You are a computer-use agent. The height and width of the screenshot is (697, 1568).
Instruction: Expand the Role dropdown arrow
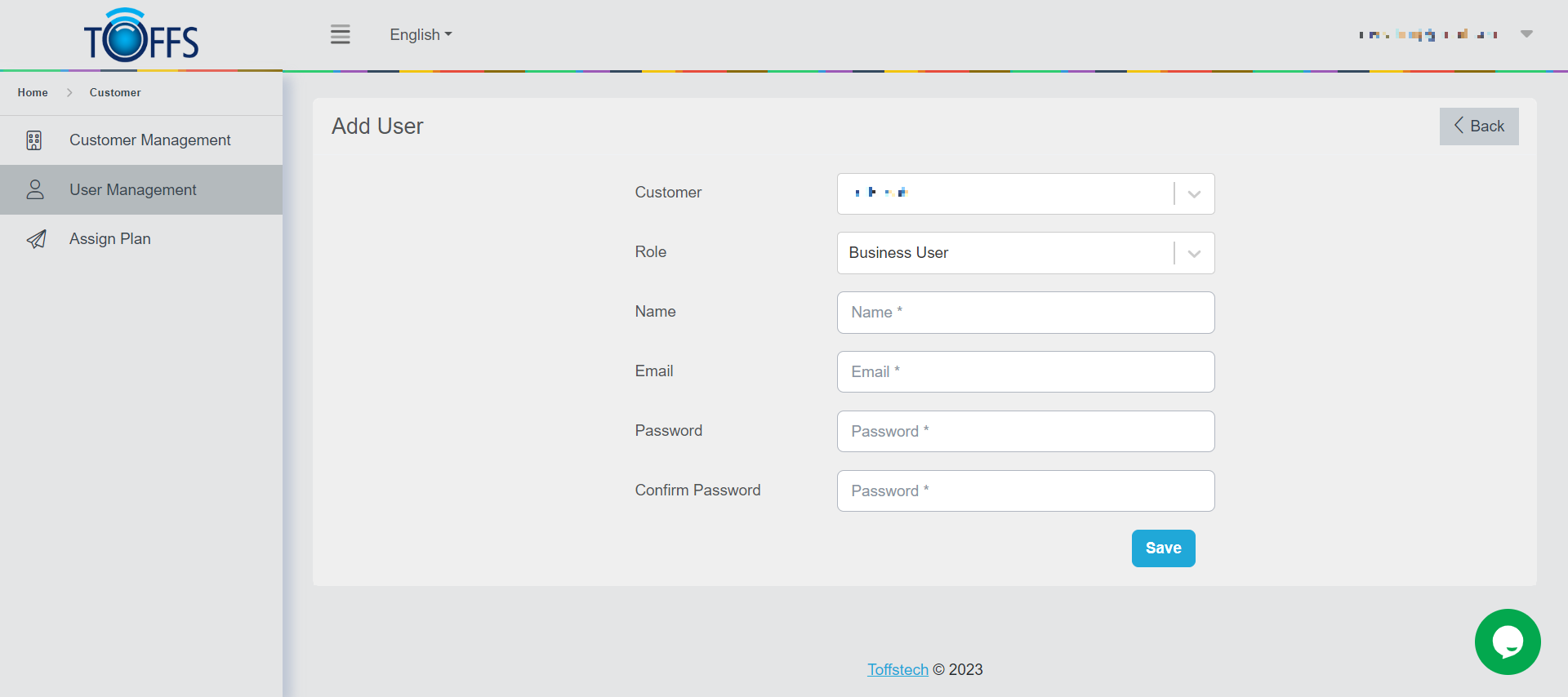pyautogui.click(x=1194, y=254)
